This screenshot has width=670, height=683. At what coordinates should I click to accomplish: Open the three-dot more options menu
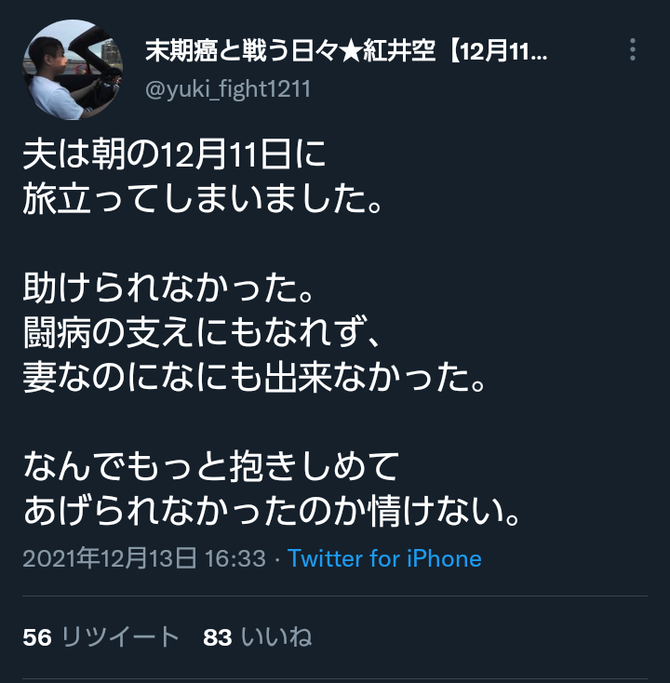click(633, 50)
